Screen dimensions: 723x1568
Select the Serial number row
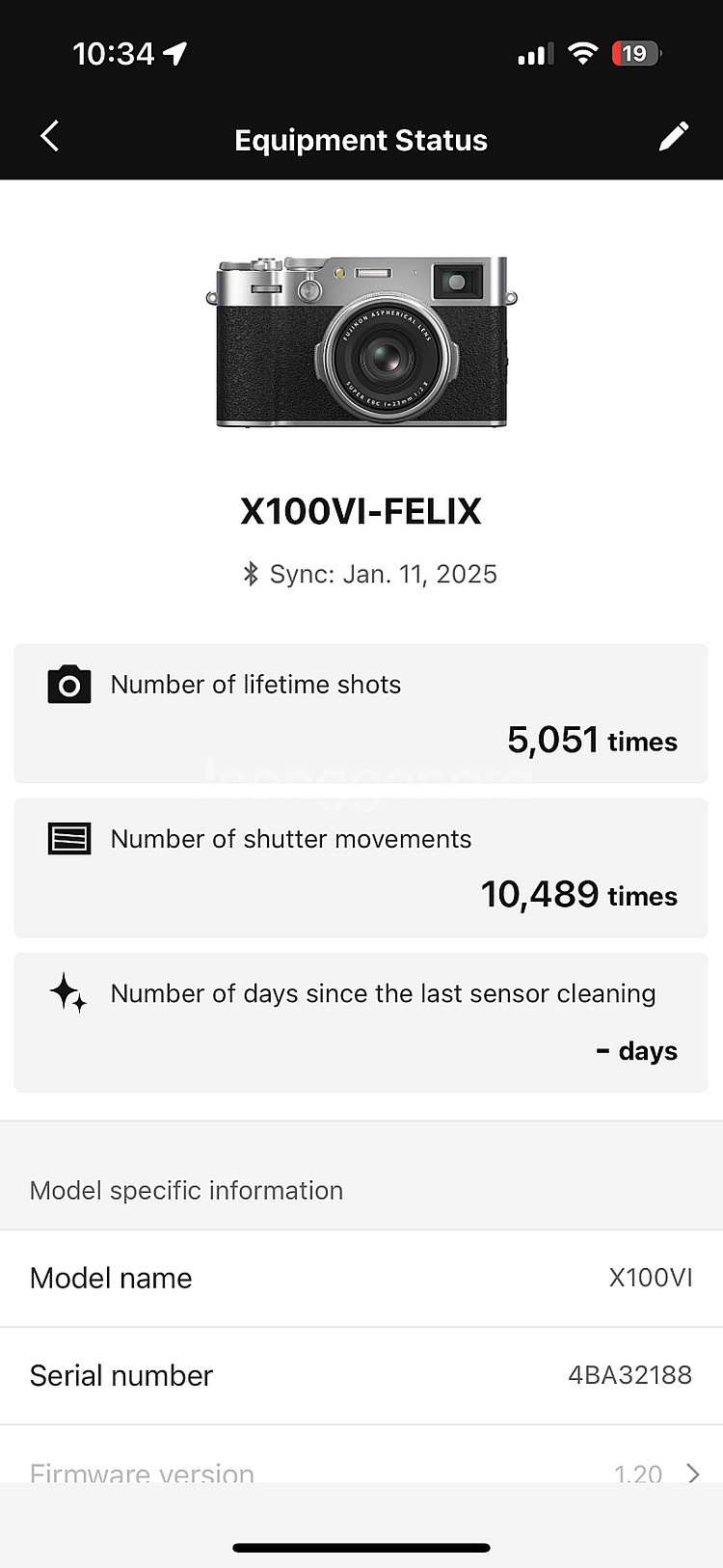361,1375
